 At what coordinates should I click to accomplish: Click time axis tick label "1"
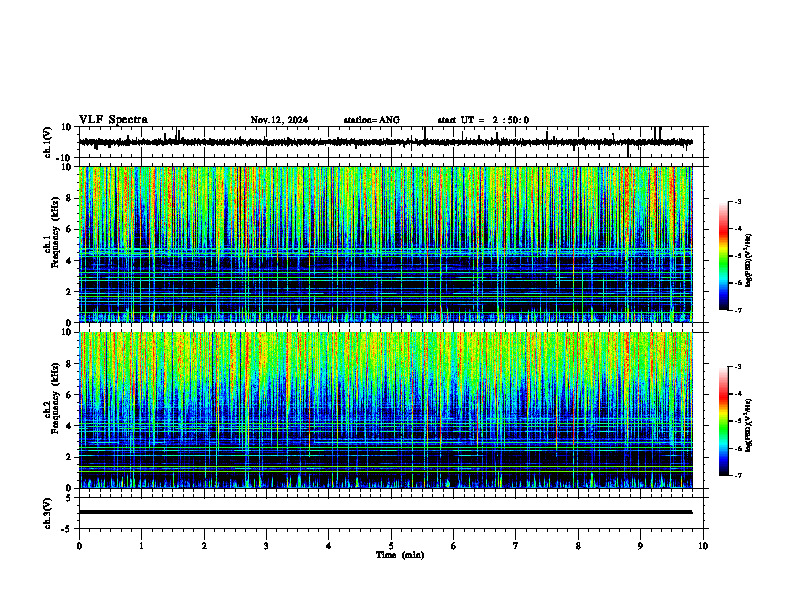pyautogui.click(x=141, y=546)
